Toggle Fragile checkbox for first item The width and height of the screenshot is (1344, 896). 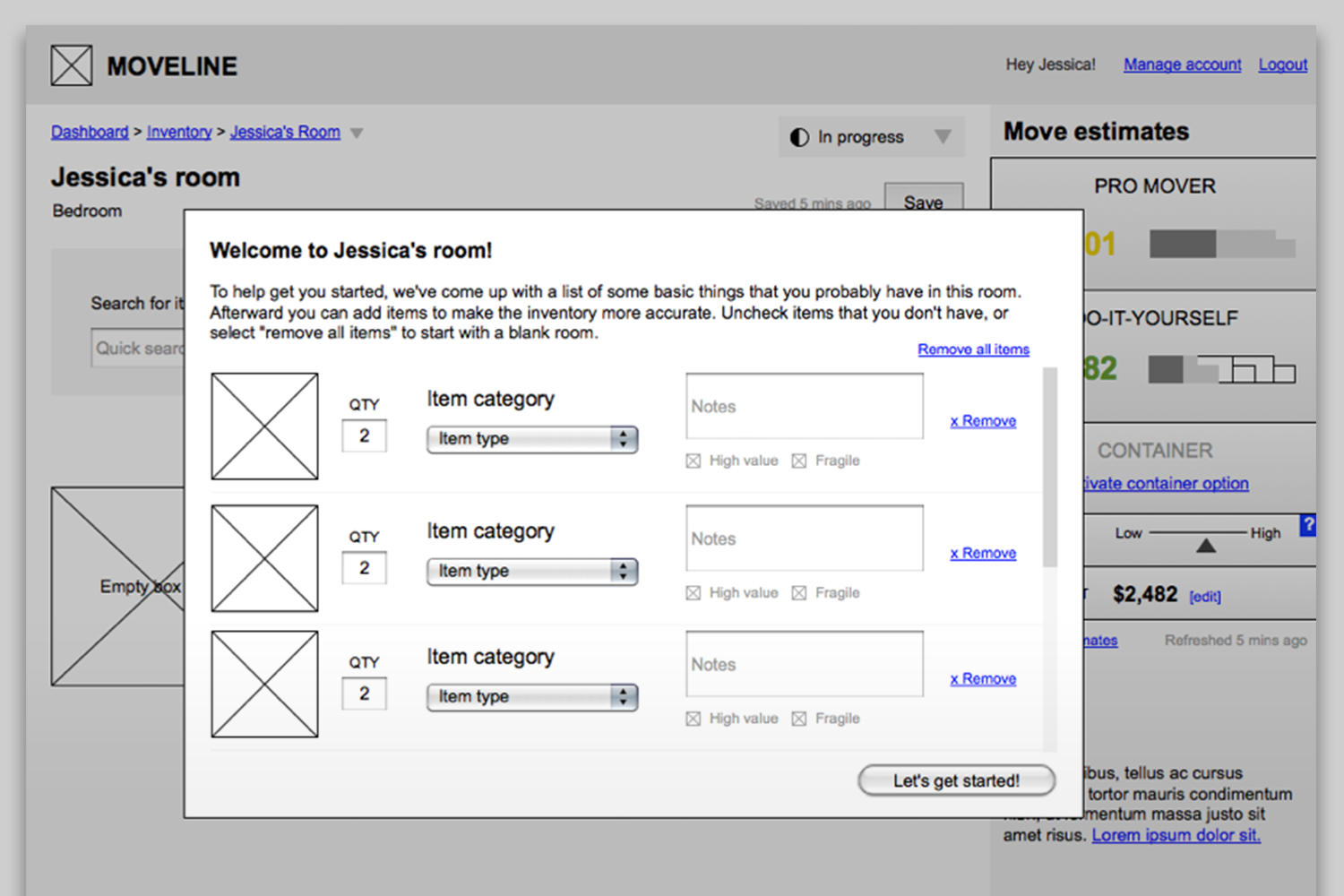[799, 461]
